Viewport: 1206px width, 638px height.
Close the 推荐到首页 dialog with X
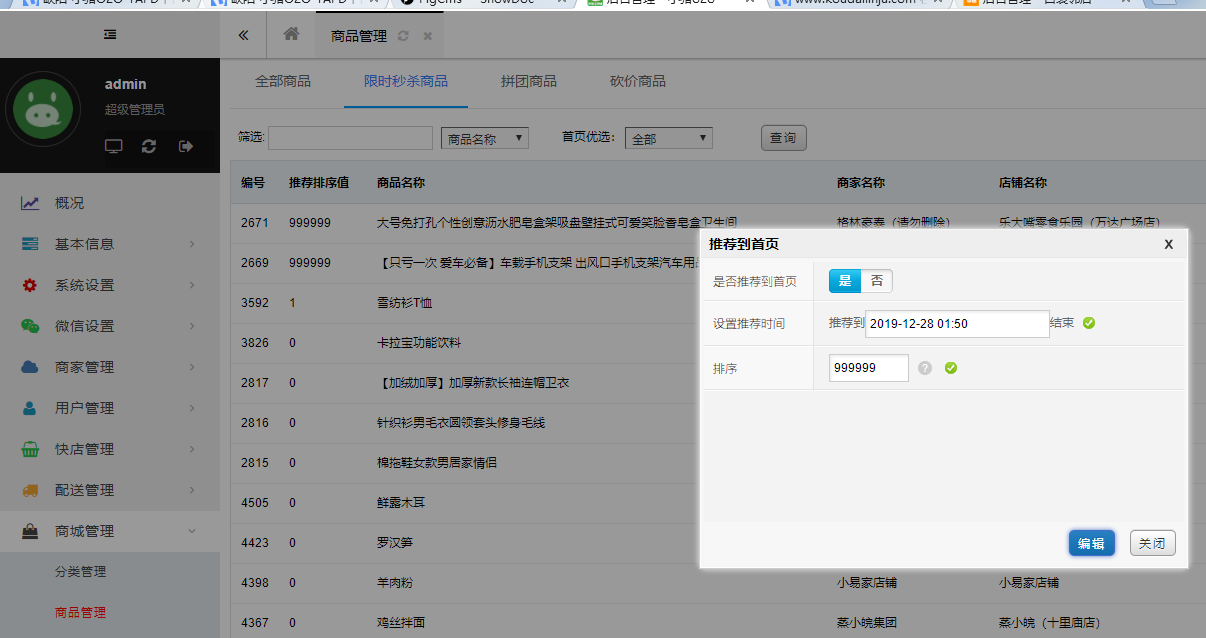[x=1168, y=244]
